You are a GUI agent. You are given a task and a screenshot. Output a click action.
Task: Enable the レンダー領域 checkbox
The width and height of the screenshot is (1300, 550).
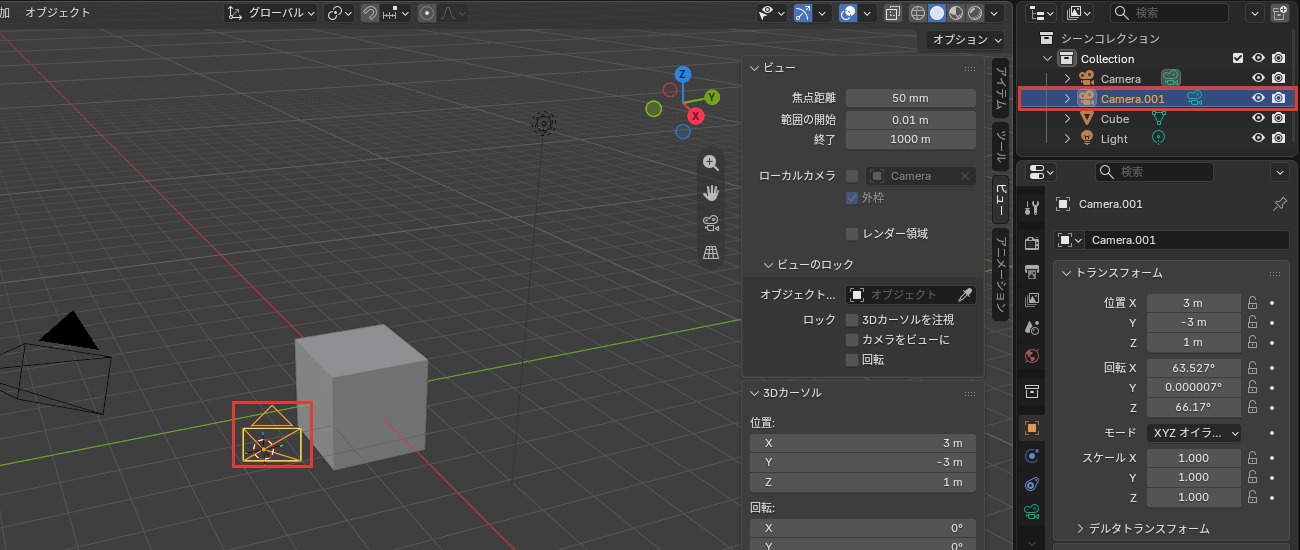point(852,233)
